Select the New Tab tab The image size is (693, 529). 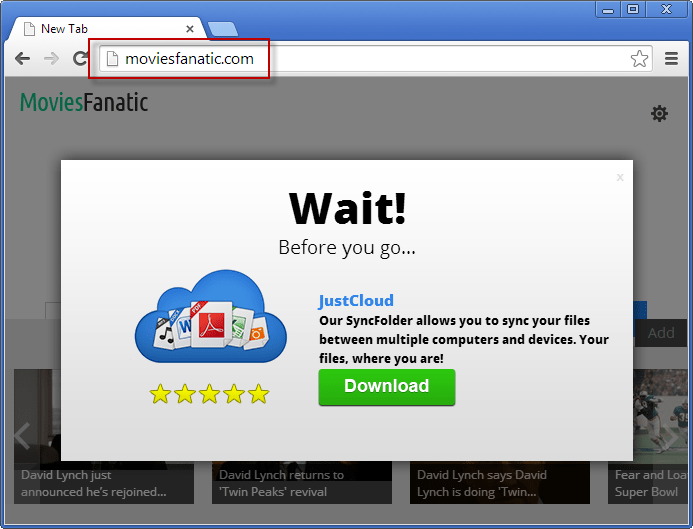pyautogui.click(x=107, y=29)
